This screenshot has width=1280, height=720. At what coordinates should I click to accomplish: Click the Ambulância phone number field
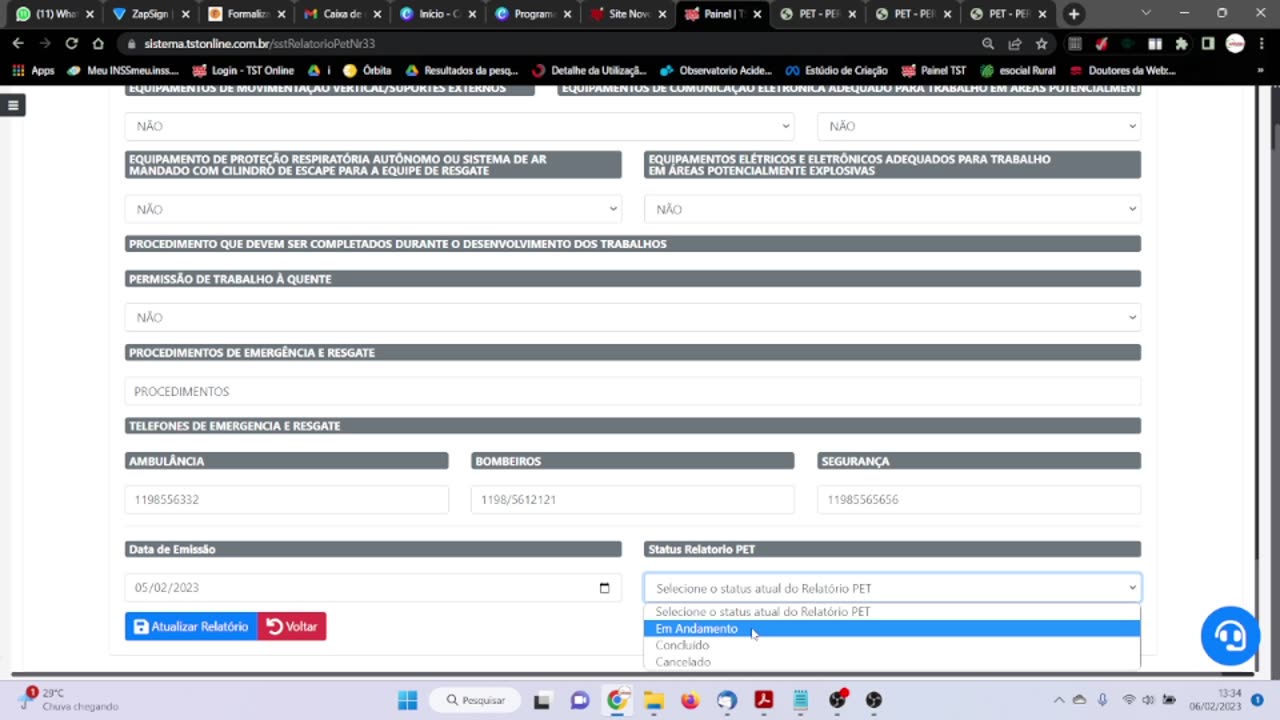coord(287,499)
